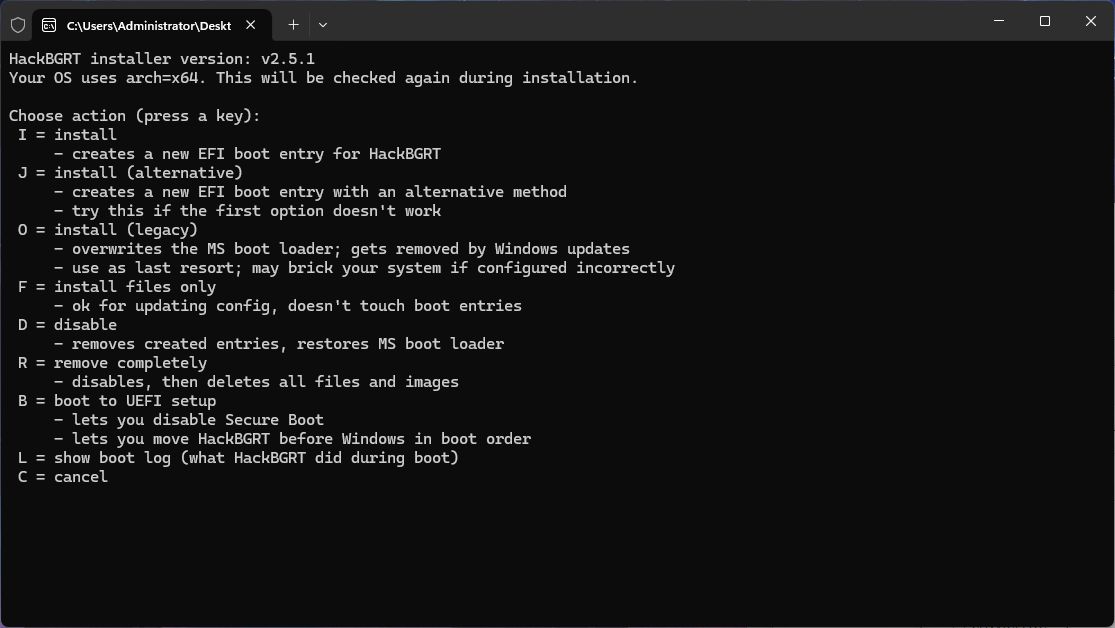1115x628 pixels.
Task: Close the terminal window
Action: 1091,21
